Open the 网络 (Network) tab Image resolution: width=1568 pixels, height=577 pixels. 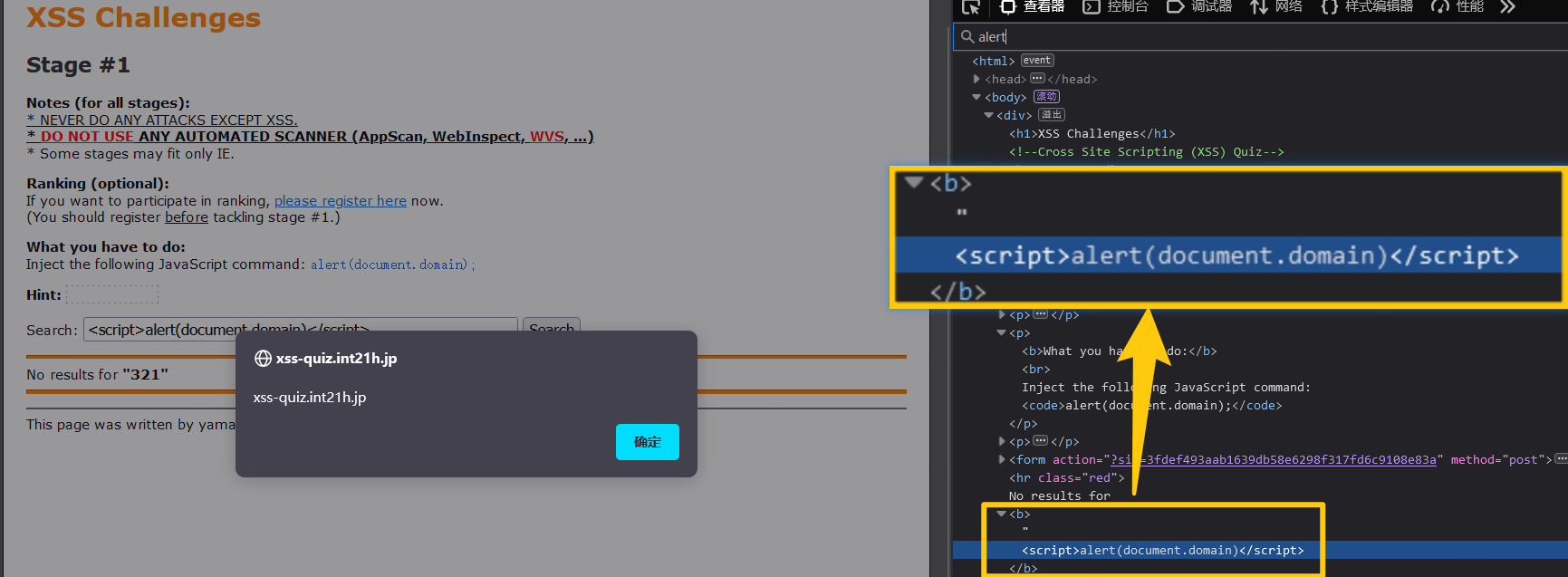click(x=1276, y=7)
